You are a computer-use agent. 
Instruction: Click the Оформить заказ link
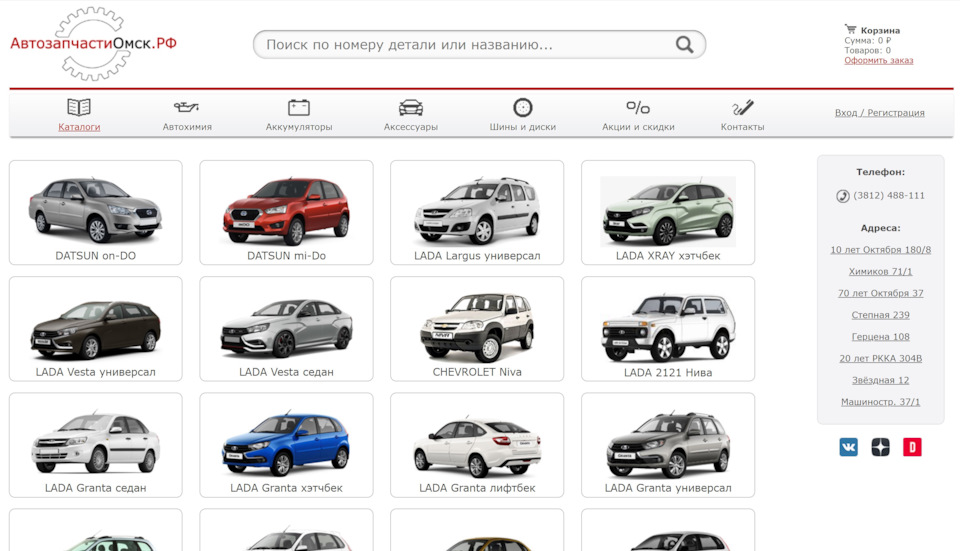coord(879,60)
